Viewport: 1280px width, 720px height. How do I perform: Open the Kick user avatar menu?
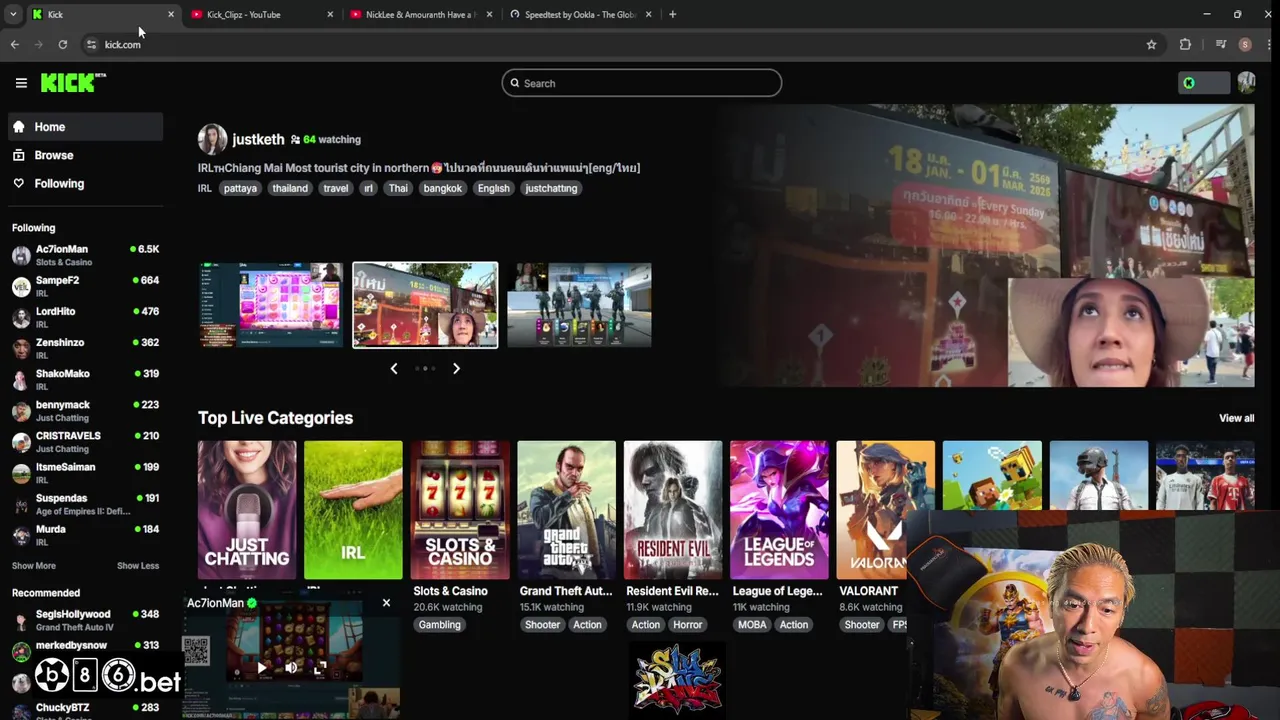pos(1246,83)
